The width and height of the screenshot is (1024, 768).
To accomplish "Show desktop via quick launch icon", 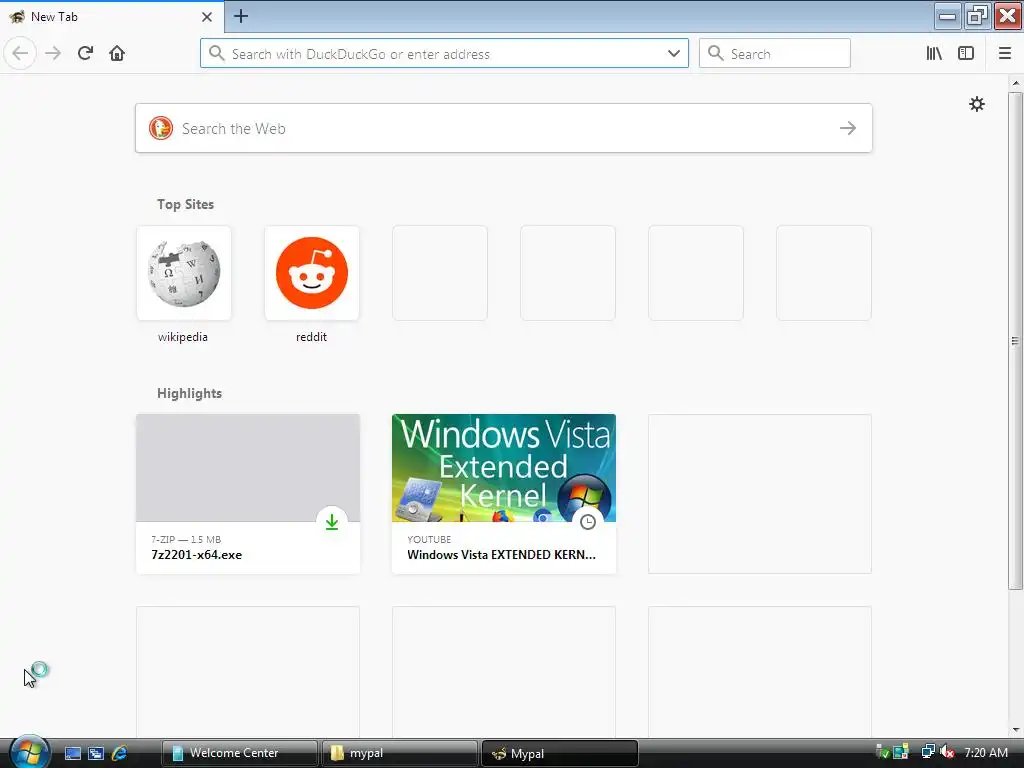I will [x=72, y=753].
